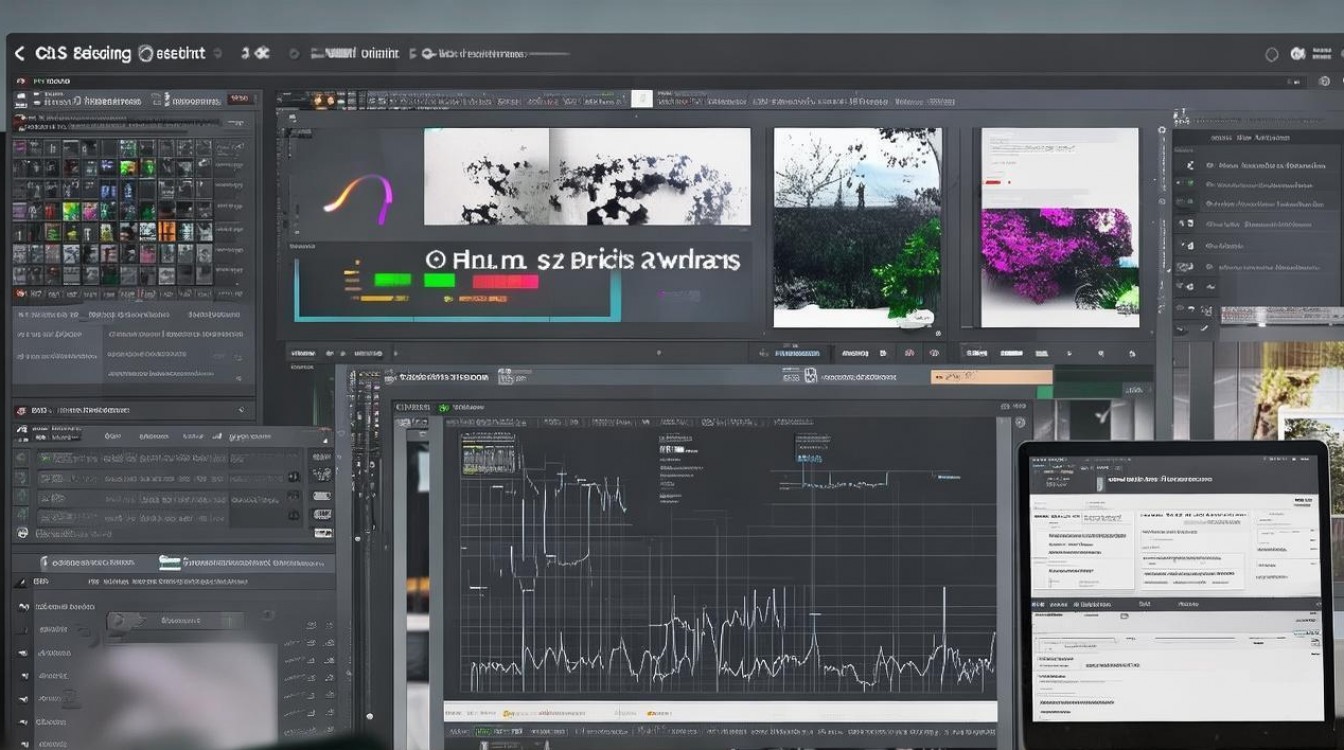Click the round icon at the title bar's right
This screenshot has height=750, width=1344.
pyautogui.click(x=1272, y=55)
